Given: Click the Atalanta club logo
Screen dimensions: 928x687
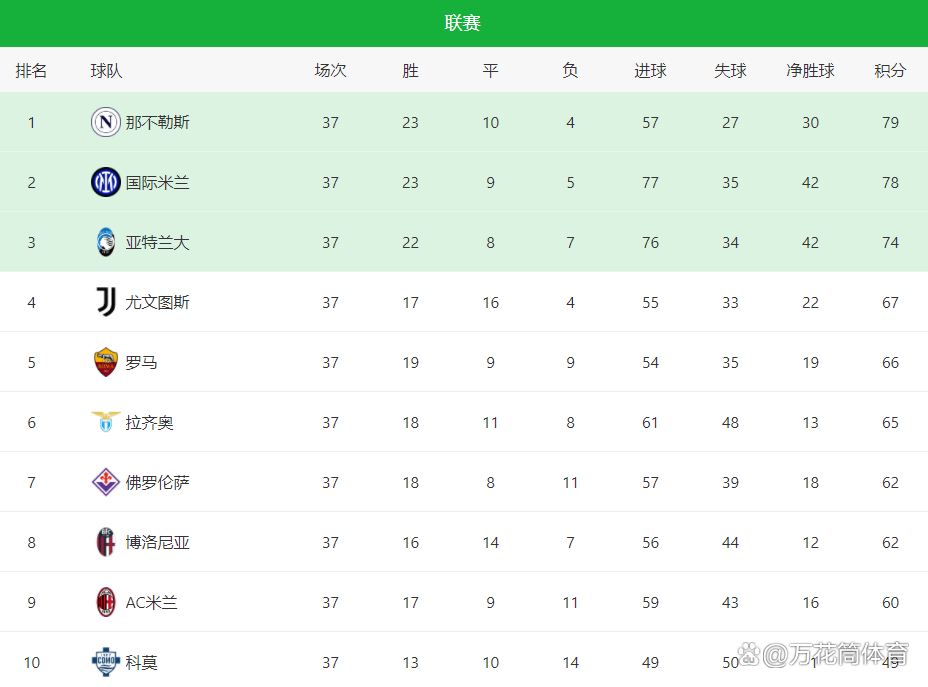Looking at the screenshot, I should [106, 242].
